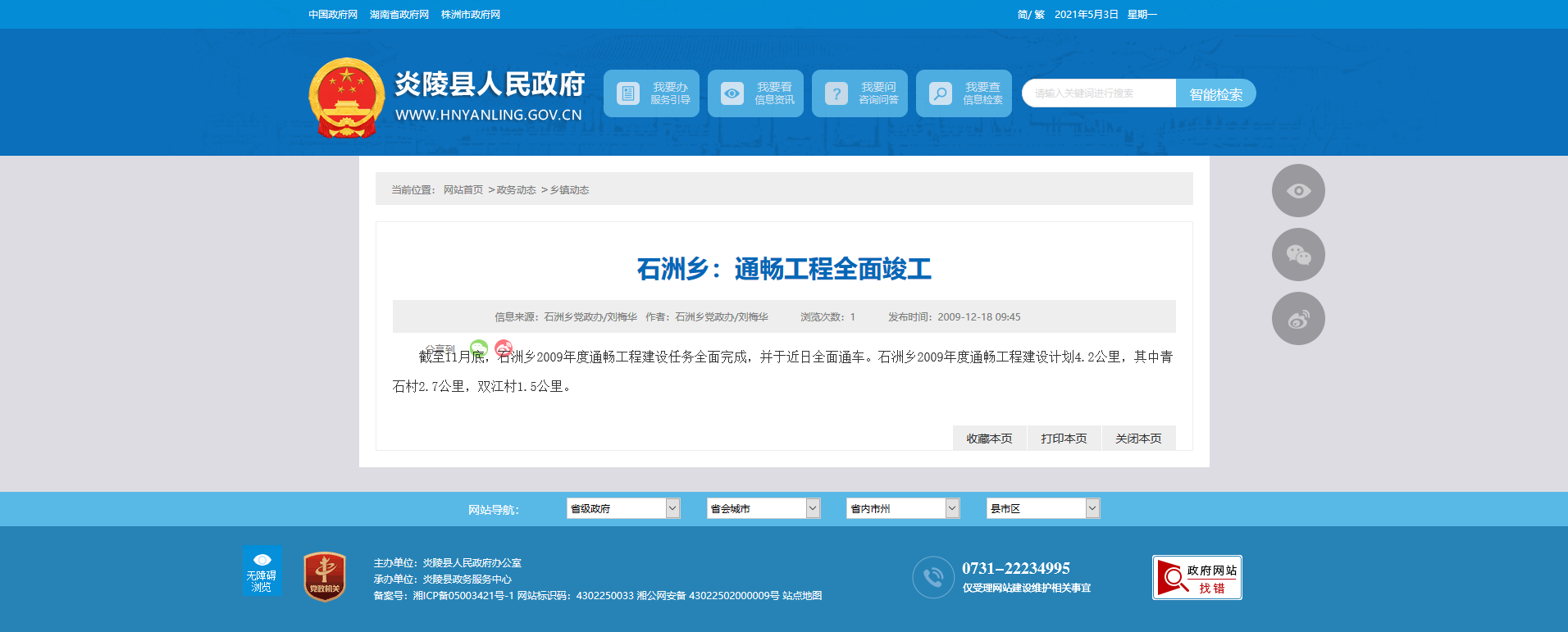Switch between 简/繁 Chinese text
Image resolution: width=1568 pixels, height=632 pixels.
(x=1030, y=15)
